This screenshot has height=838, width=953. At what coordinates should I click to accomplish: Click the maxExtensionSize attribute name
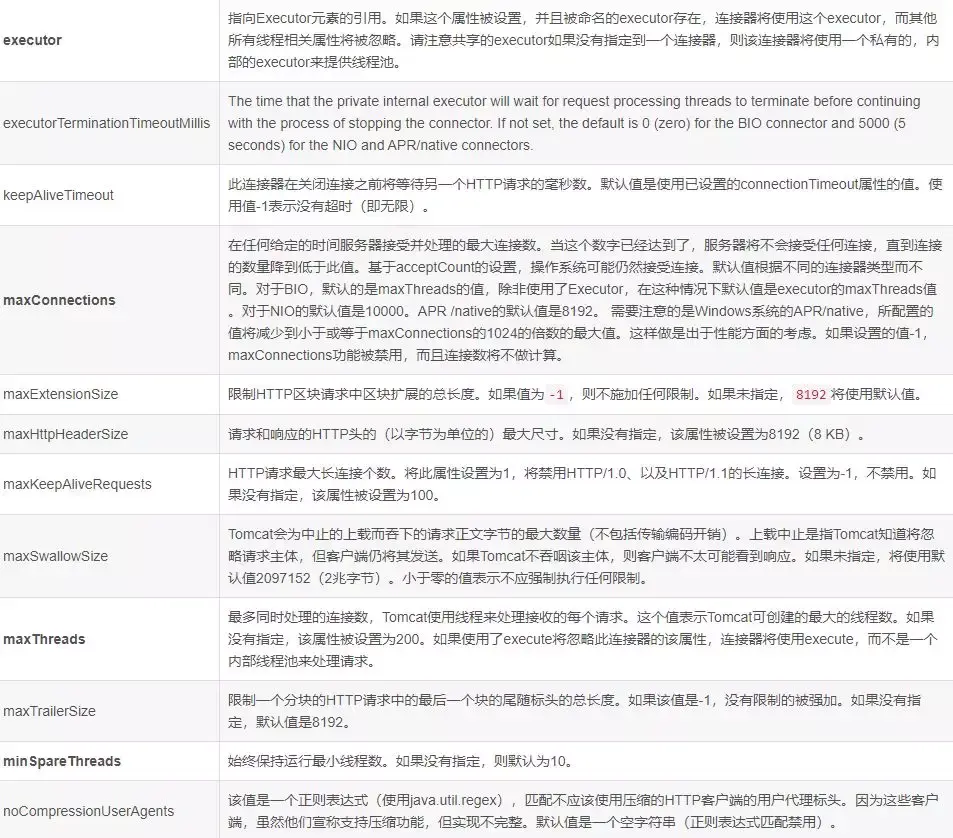pyautogui.click(x=61, y=394)
